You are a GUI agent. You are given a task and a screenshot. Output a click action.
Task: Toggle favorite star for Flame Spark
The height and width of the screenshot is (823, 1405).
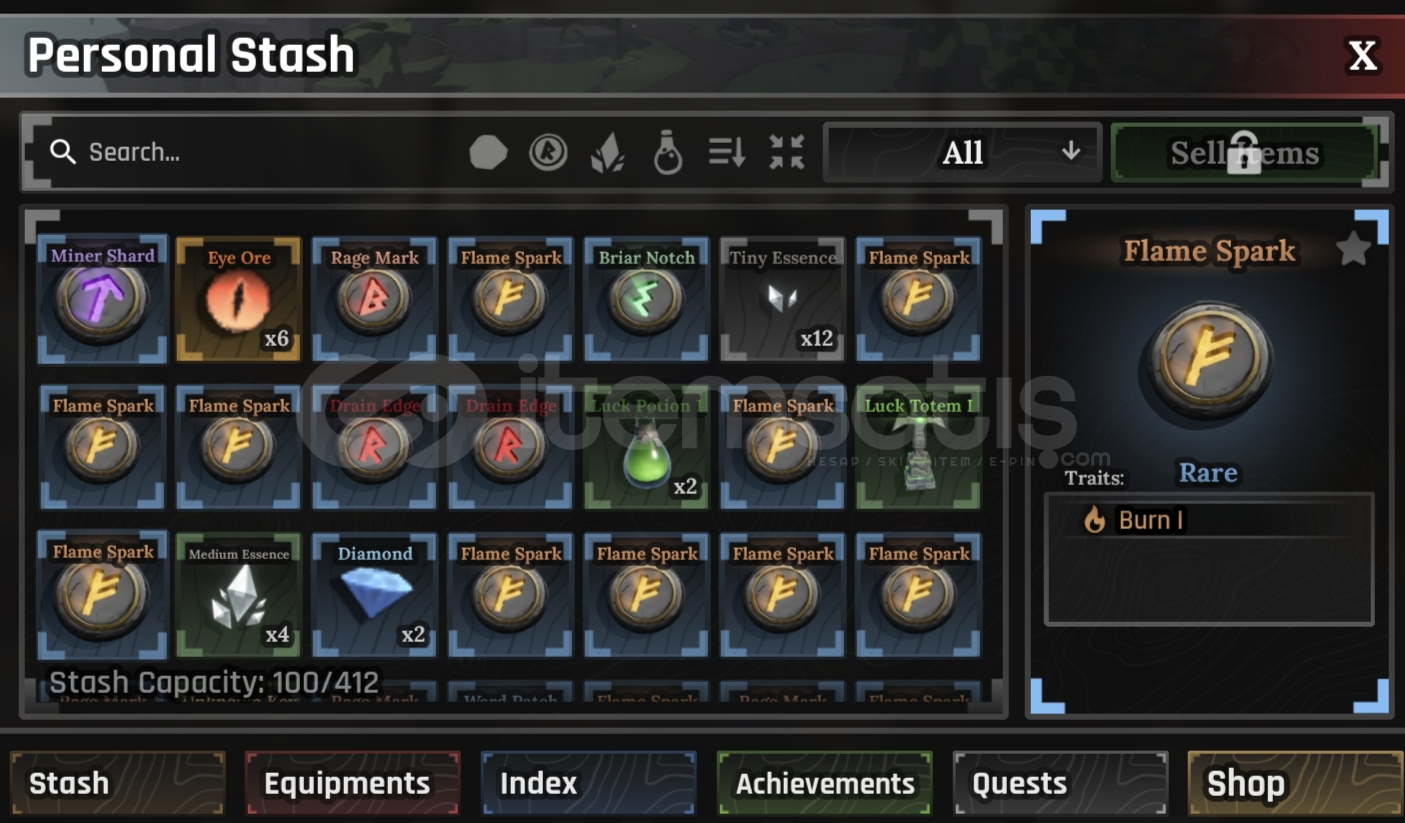1353,249
